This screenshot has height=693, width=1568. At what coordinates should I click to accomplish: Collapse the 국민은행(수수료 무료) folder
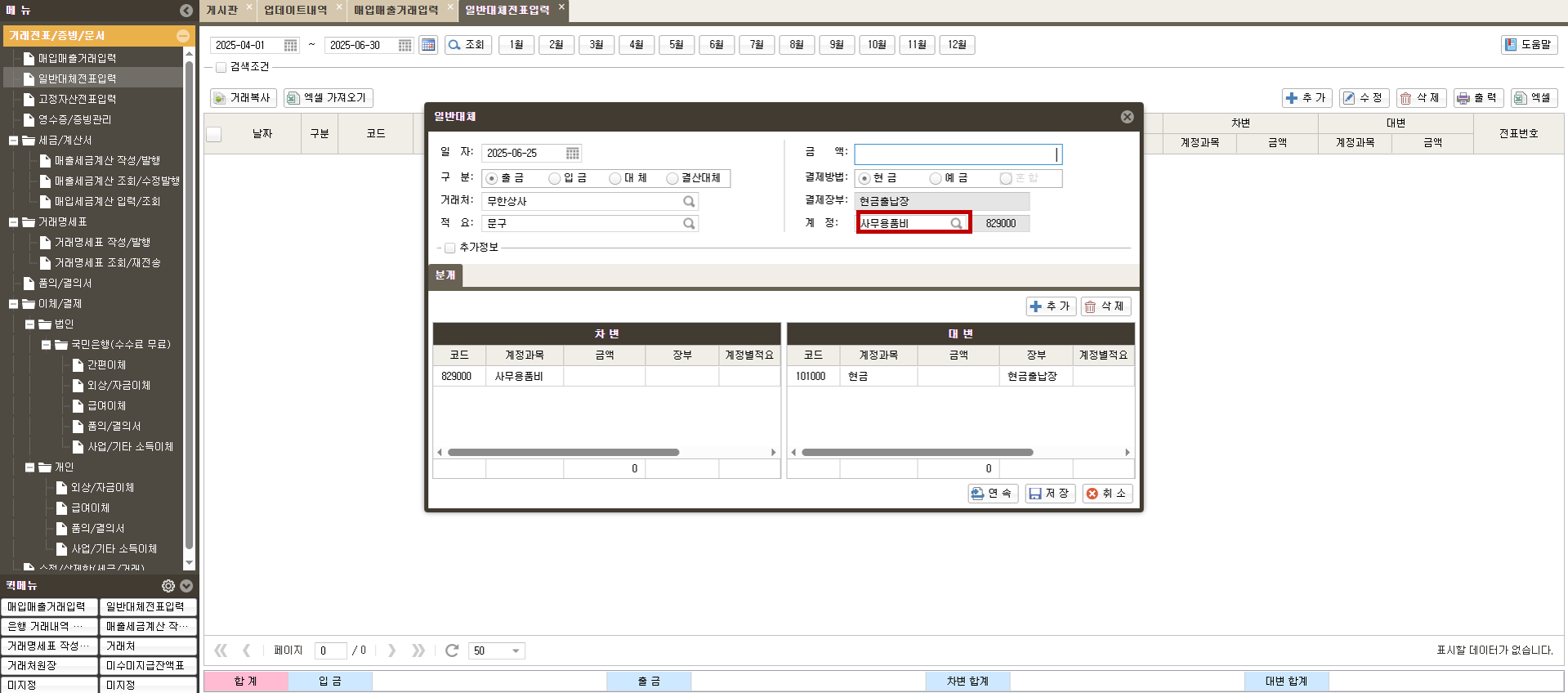click(46, 345)
